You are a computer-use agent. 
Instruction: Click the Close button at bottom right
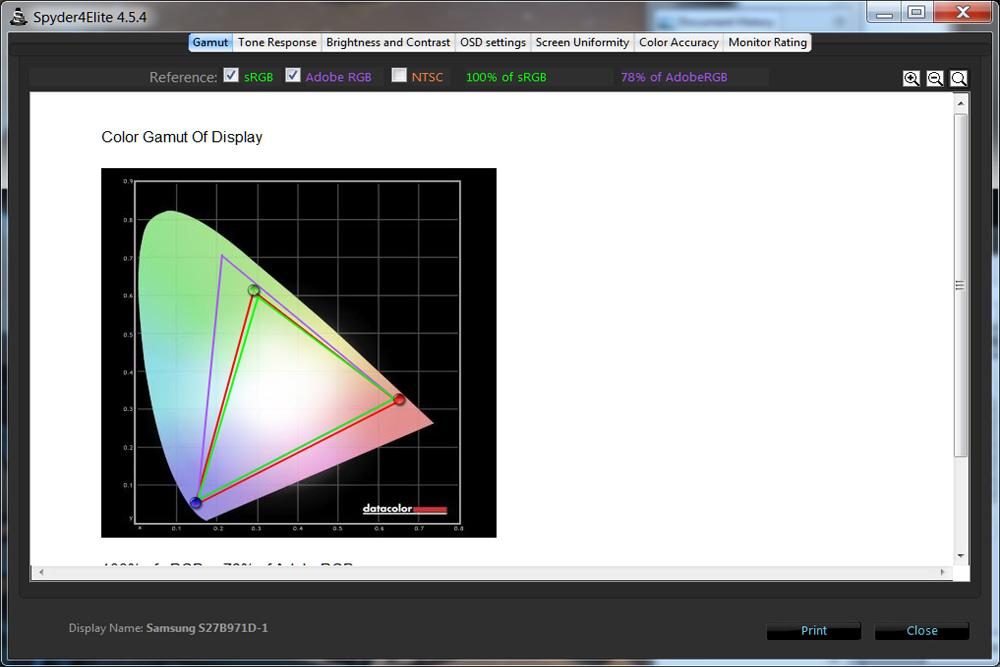922,631
